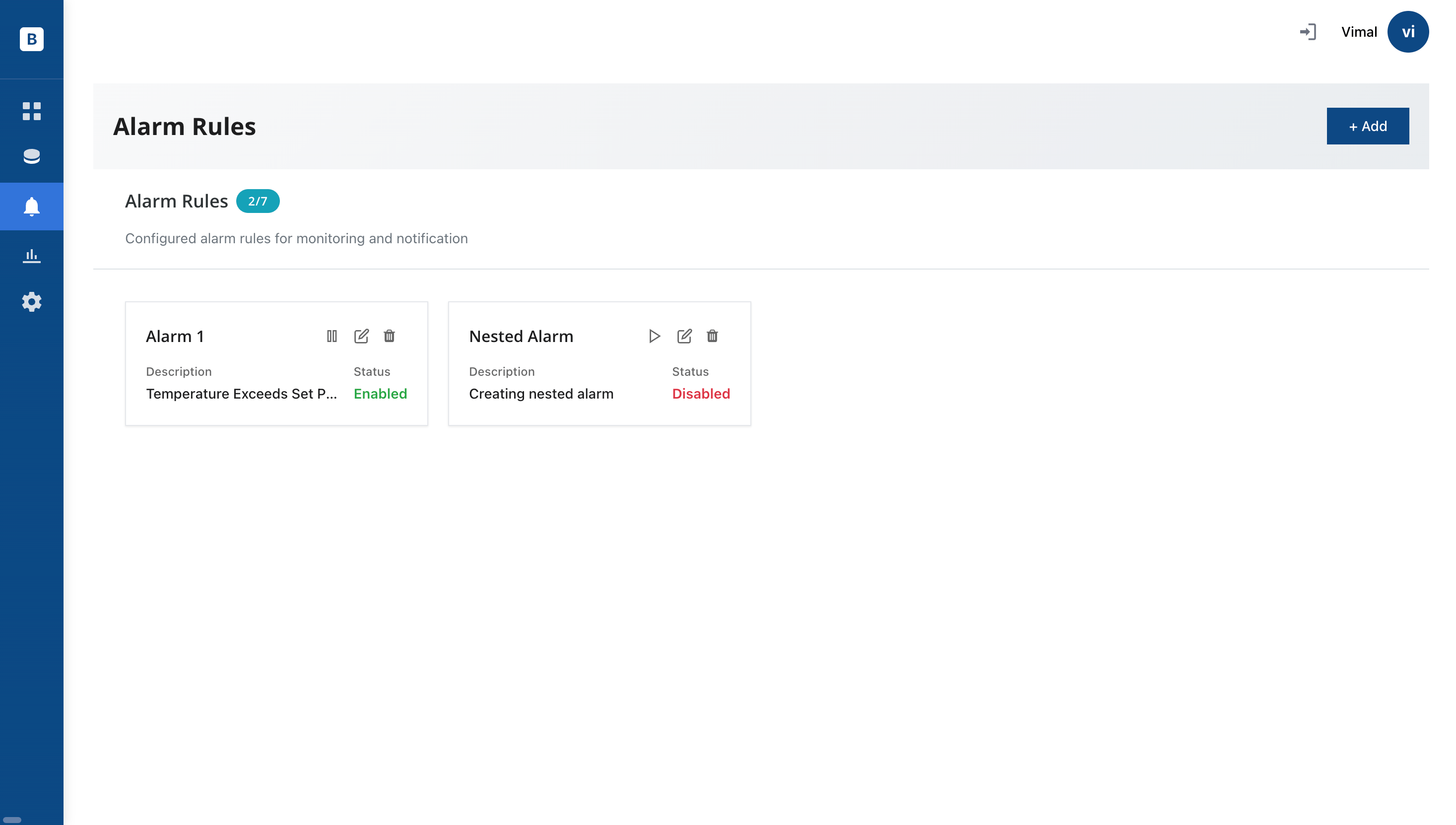Edit Alarm 1 with pencil icon
This screenshot has height=825, width=1456.
pyautogui.click(x=361, y=336)
